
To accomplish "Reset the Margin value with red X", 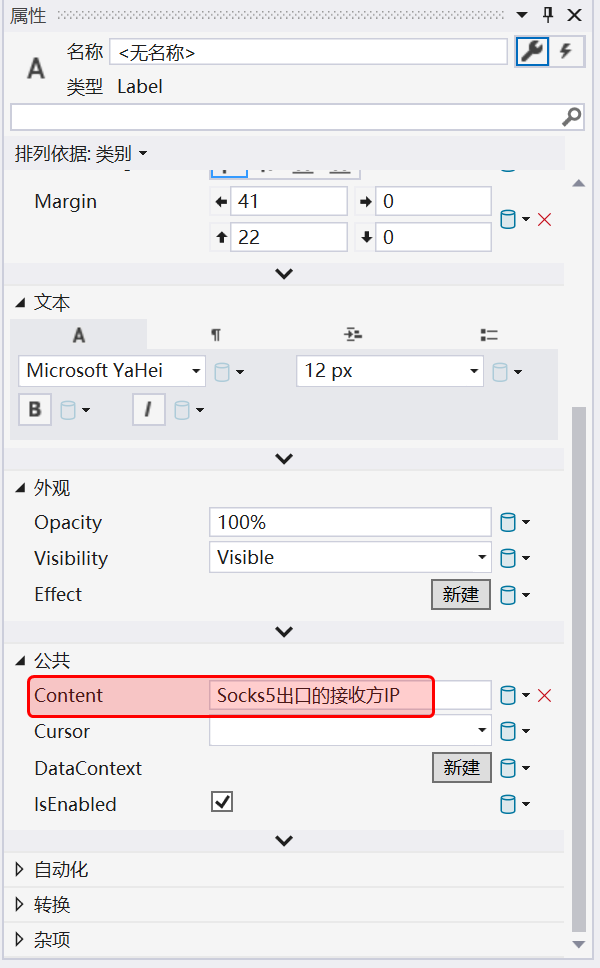I will (x=545, y=219).
